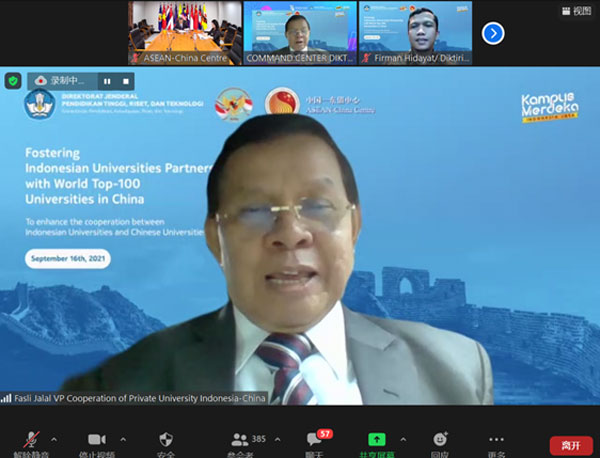The height and width of the screenshot is (458, 600).
Task: Open video options arrow next to camera
Action: 123,440
